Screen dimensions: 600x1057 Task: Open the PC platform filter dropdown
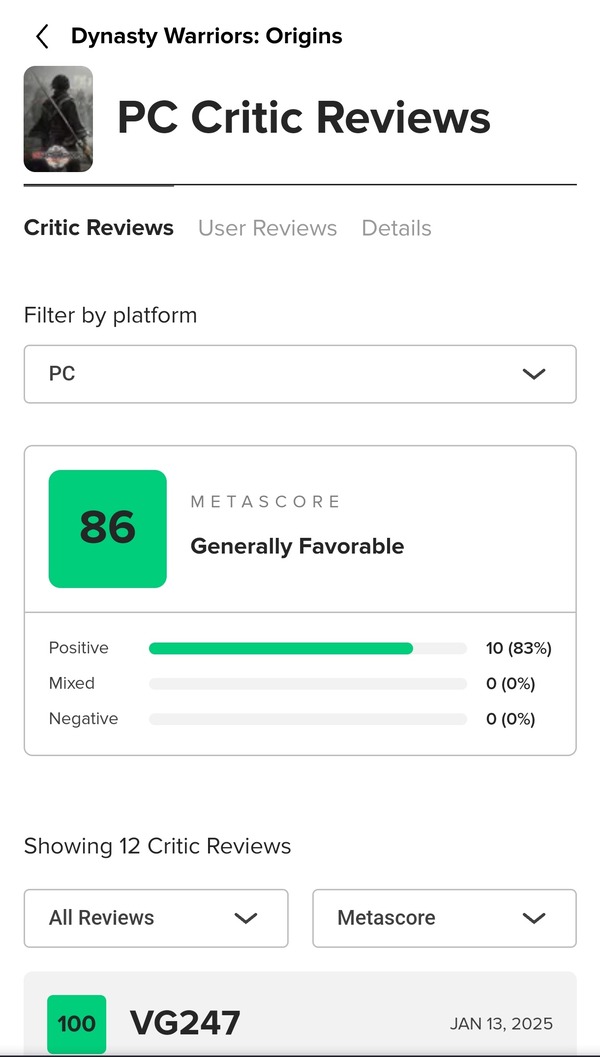tap(300, 374)
